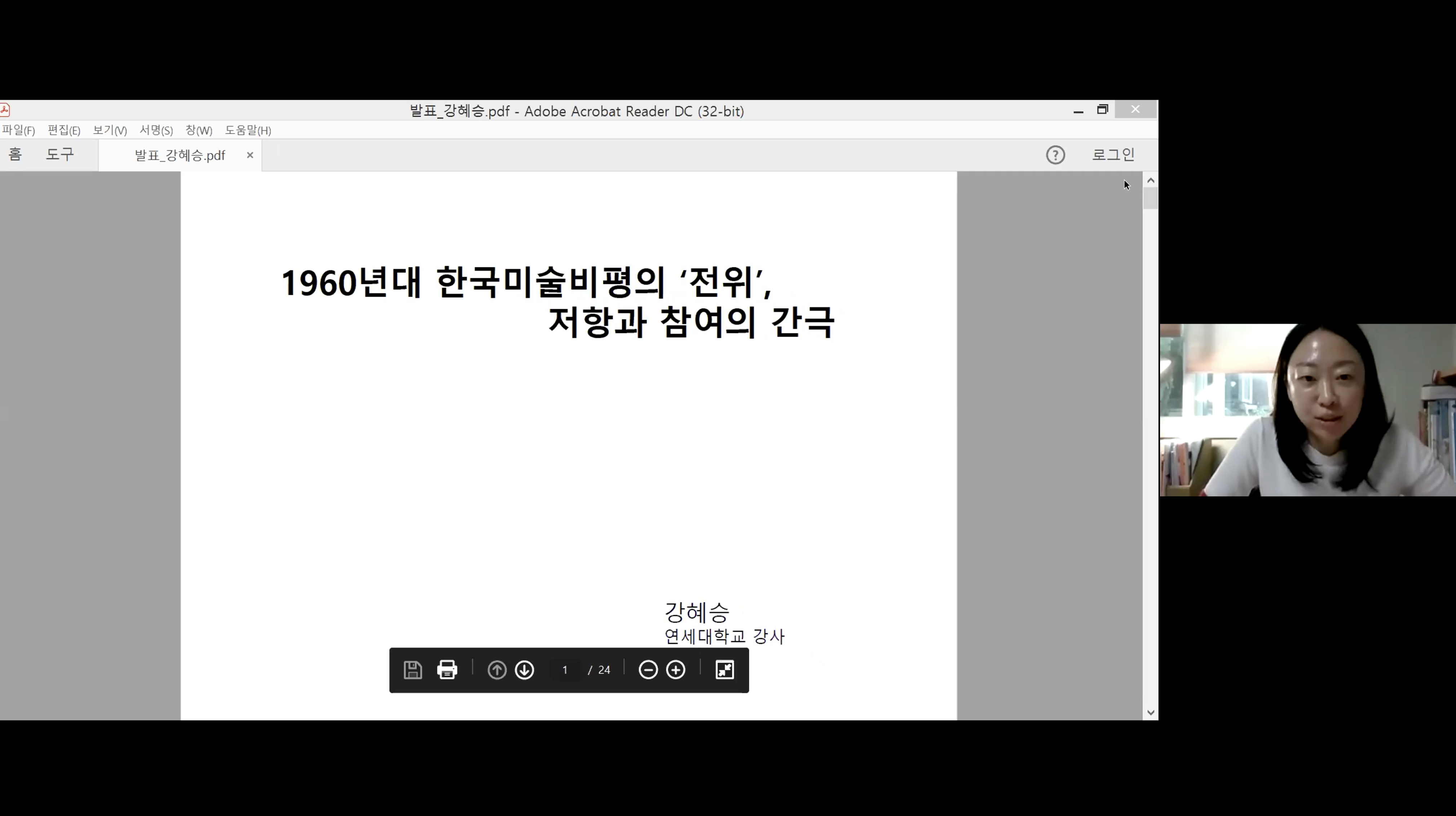Click the title line '1960년대 한국미술비평의'
This screenshot has height=816, width=1456.
click(473, 283)
